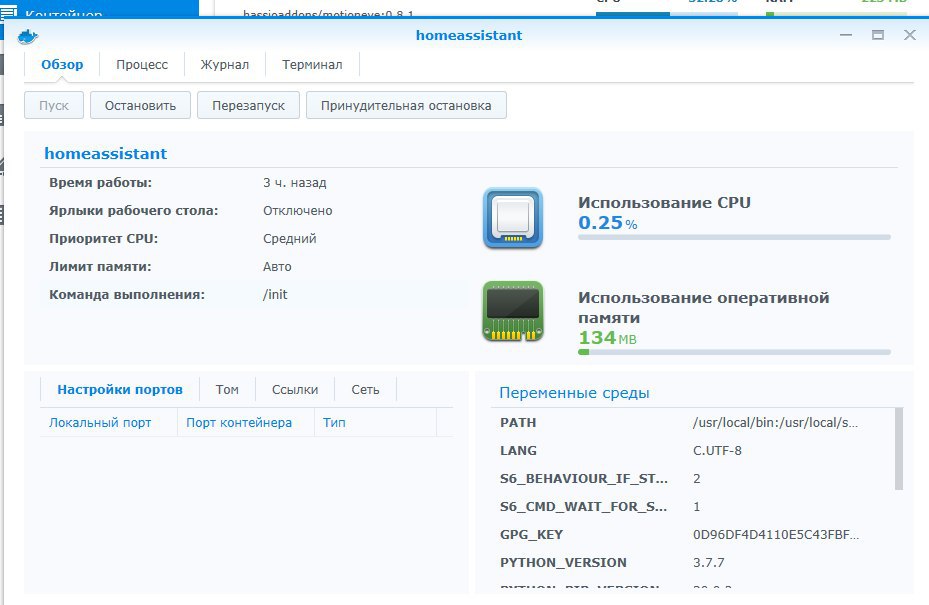
Task: Click the homeassistant container name heading
Action: tap(105, 153)
